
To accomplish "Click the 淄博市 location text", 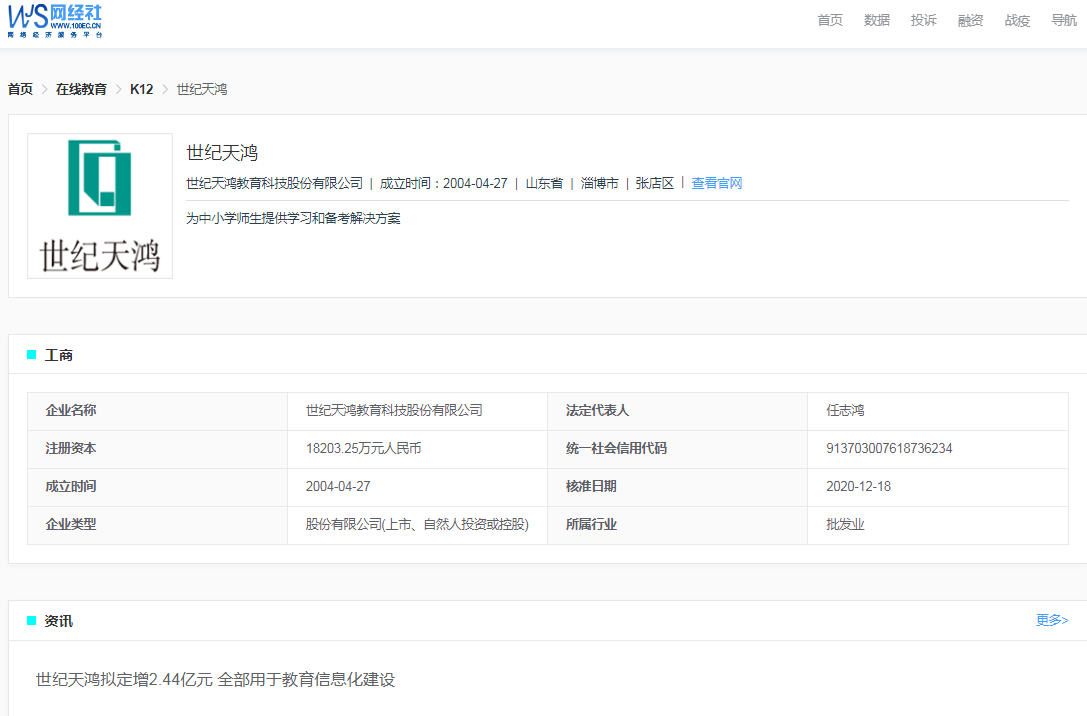I will click(x=600, y=183).
